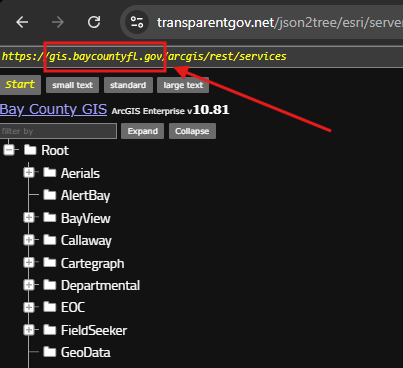
Task: Select the Aerials tree label
Action: pyautogui.click(x=80, y=173)
